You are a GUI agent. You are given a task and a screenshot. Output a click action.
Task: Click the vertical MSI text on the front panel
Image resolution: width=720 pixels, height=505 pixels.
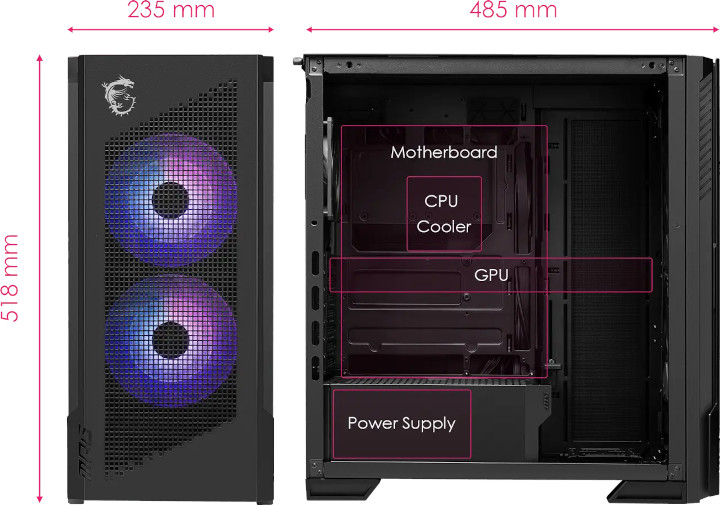point(85,452)
